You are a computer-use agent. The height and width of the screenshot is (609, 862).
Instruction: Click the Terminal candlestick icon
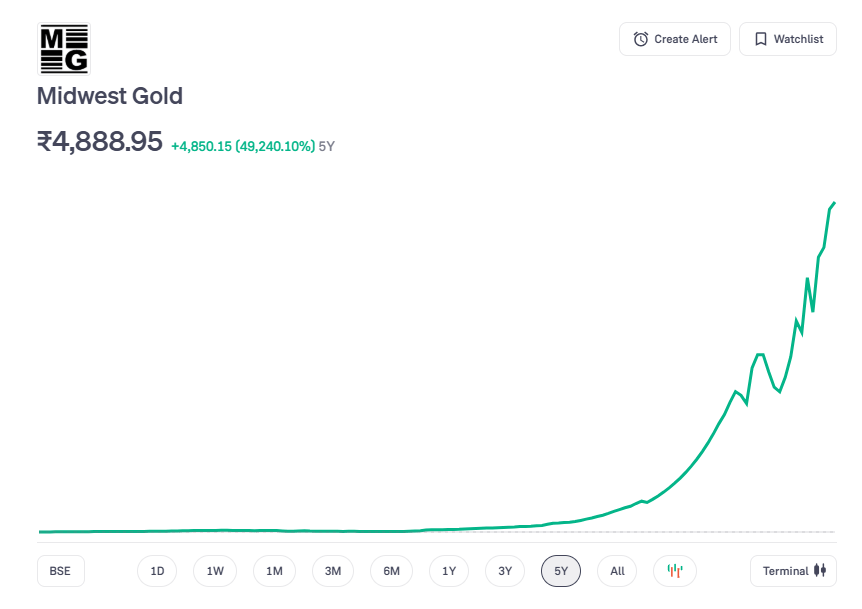[820, 571]
